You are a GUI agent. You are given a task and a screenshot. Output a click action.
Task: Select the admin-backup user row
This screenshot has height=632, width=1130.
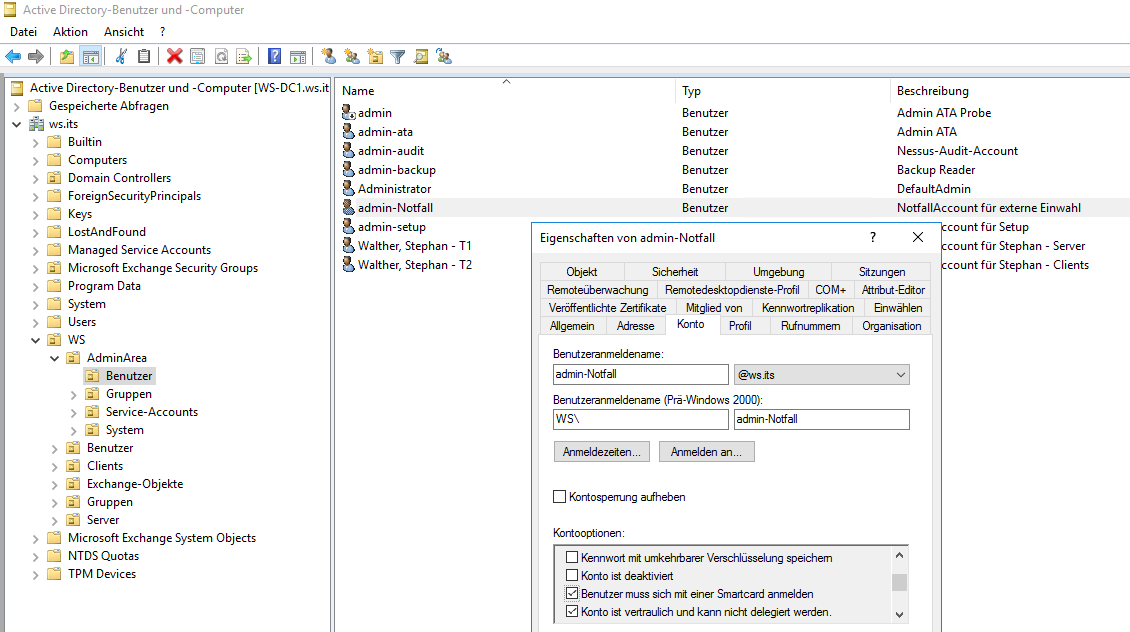pyautogui.click(x=733, y=169)
